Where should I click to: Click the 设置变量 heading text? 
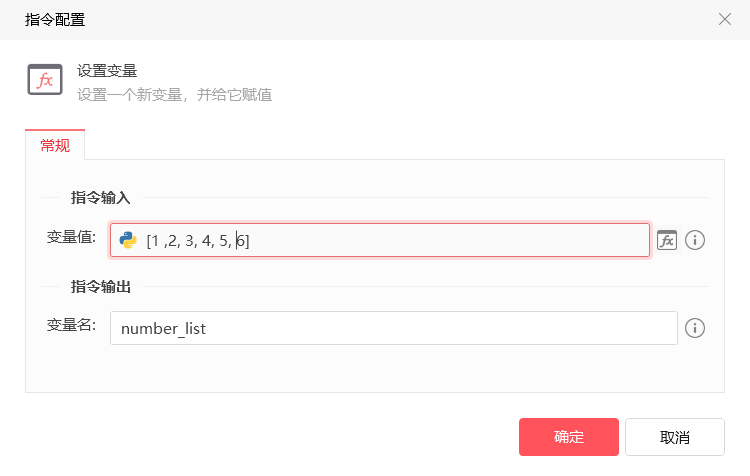point(107,71)
